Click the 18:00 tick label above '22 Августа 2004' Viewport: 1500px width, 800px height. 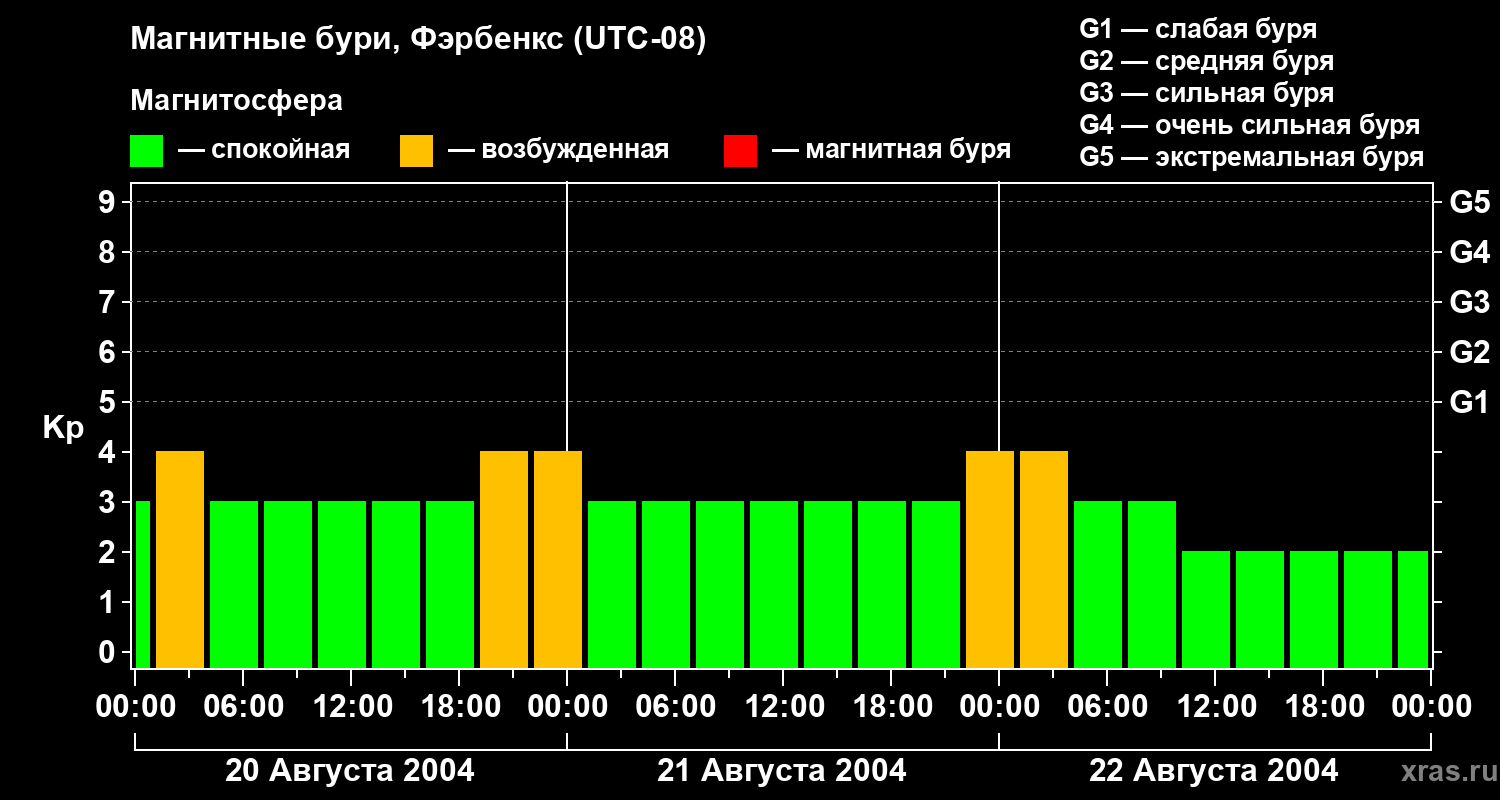(1323, 707)
